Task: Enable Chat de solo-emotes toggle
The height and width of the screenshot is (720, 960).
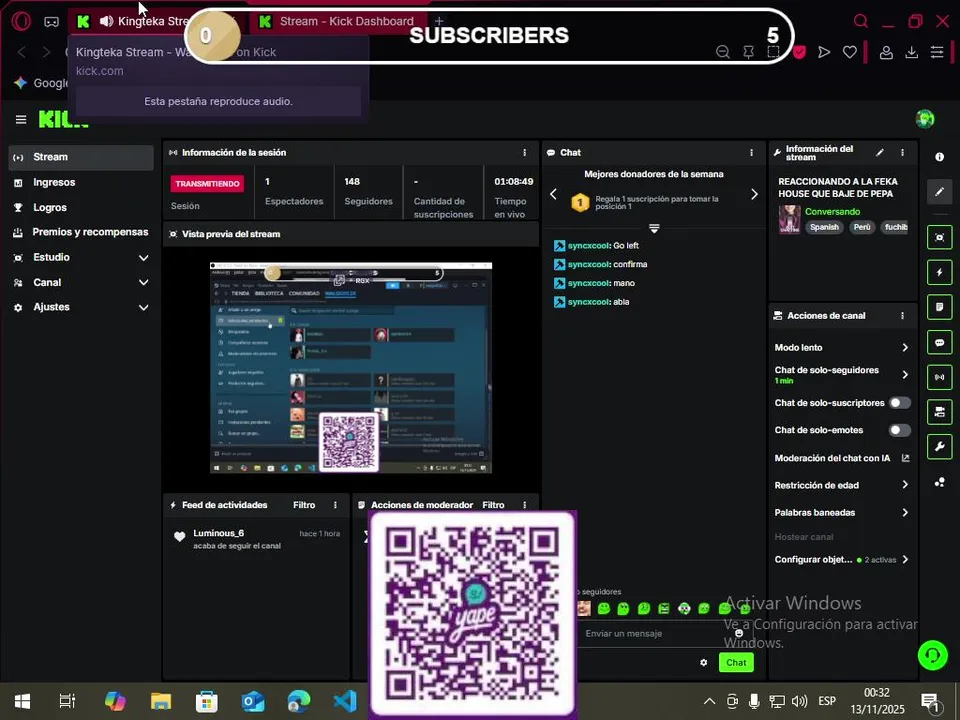Action: click(899, 430)
